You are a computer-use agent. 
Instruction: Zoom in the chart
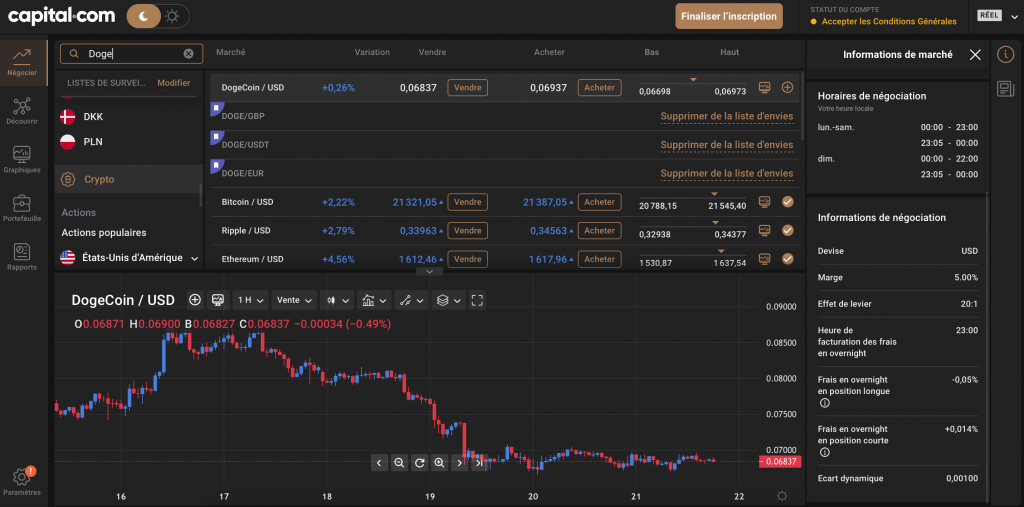pyautogui.click(x=440, y=463)
